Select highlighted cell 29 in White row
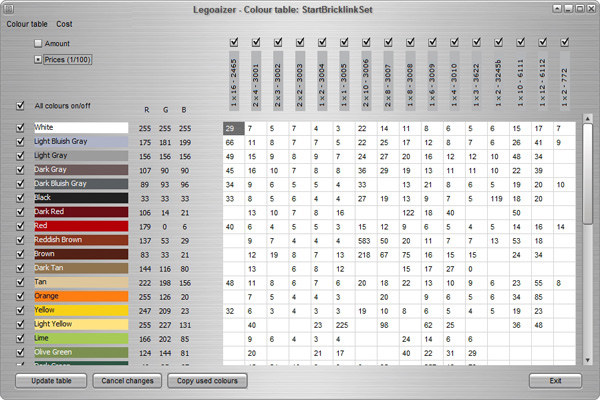Image resolution: width=600 pixels, height=400 pixels. pos(233,129)
